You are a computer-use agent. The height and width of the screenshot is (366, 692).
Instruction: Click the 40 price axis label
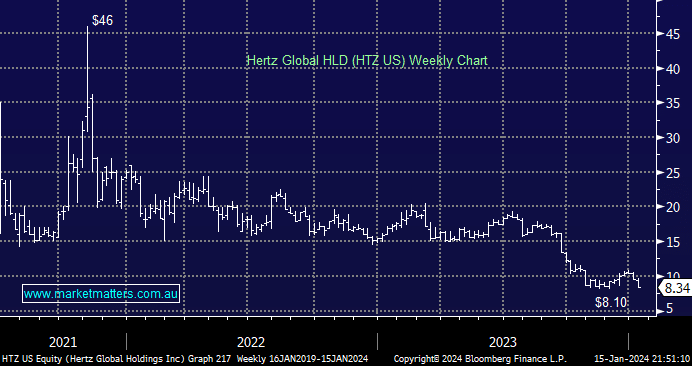(673, 68)
